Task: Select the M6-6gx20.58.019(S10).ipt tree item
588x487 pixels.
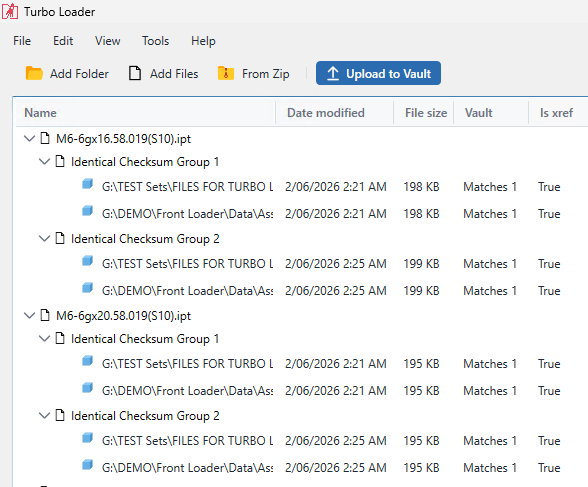Action: coord(123,316)
